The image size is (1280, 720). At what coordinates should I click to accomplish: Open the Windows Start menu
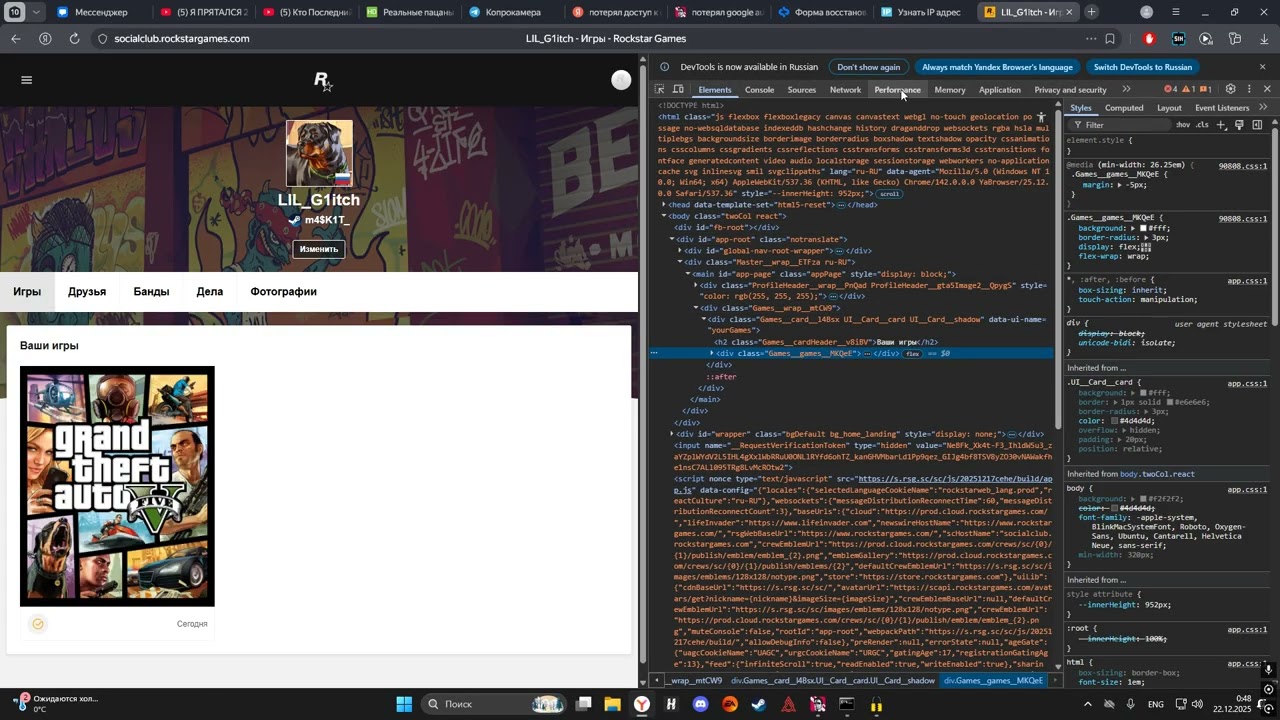point(404,704)
